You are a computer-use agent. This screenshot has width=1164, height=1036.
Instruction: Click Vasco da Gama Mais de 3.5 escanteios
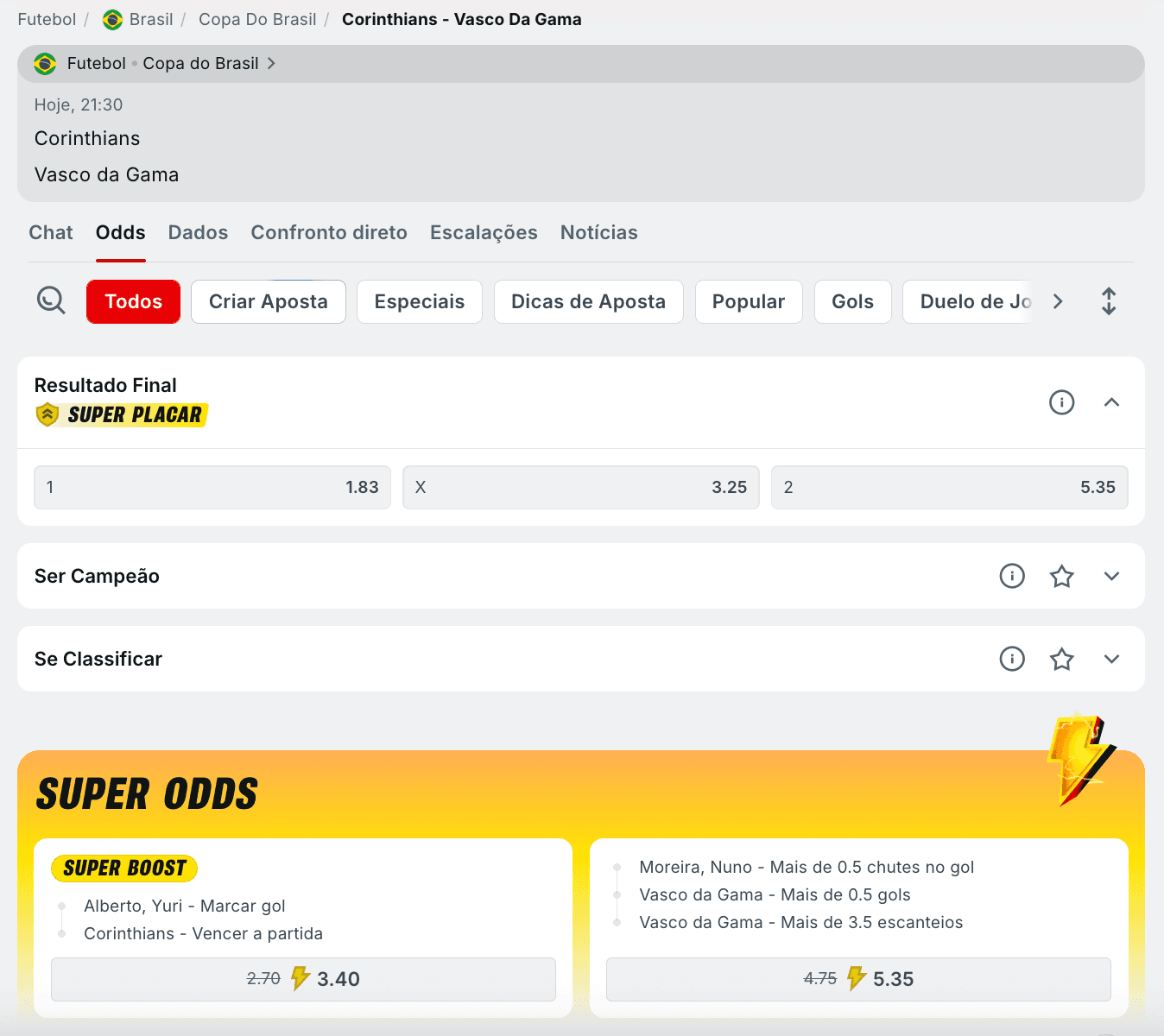(x=801, y=922)
